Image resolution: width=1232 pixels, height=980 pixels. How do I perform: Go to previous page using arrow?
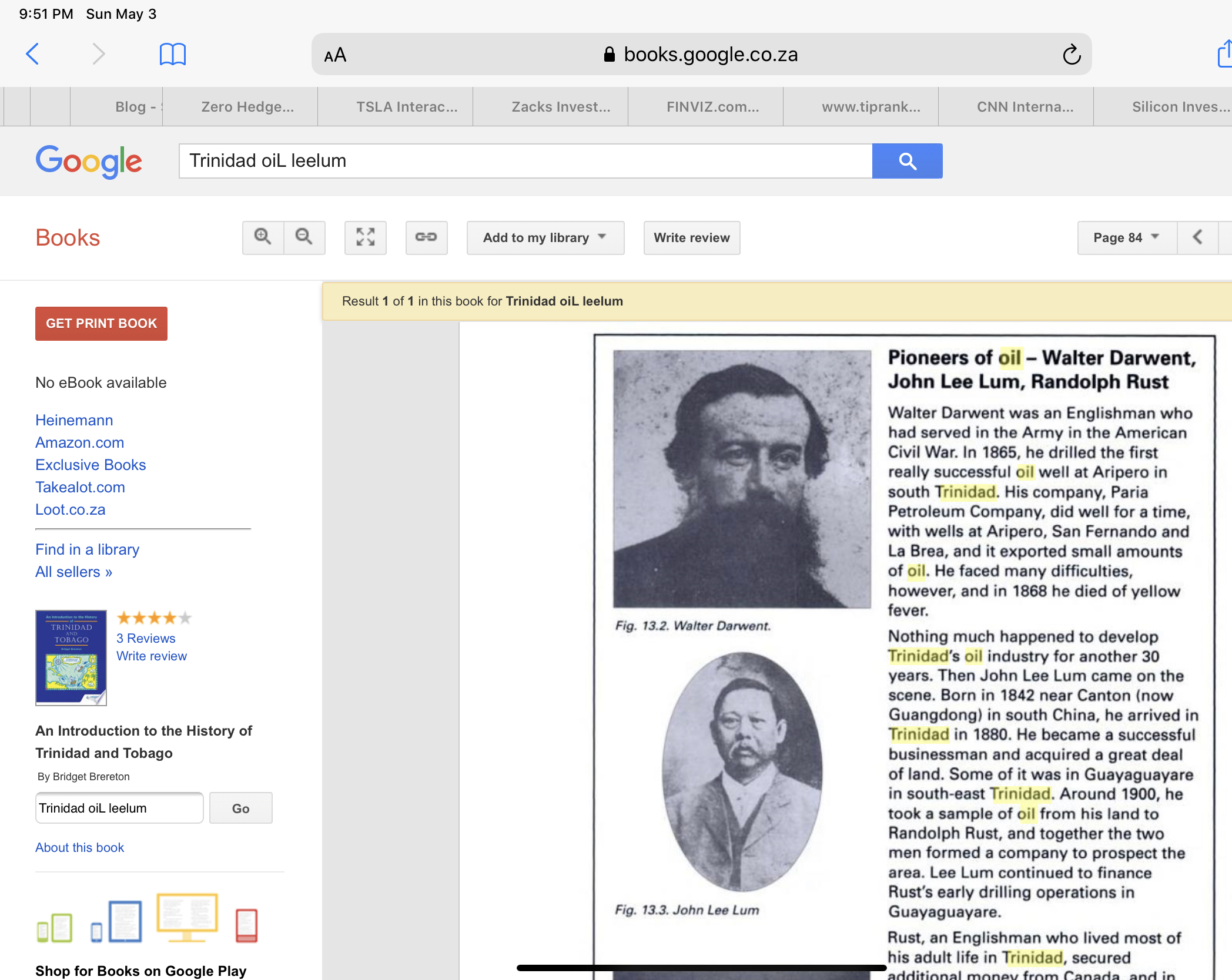(x=1197, y=237)
